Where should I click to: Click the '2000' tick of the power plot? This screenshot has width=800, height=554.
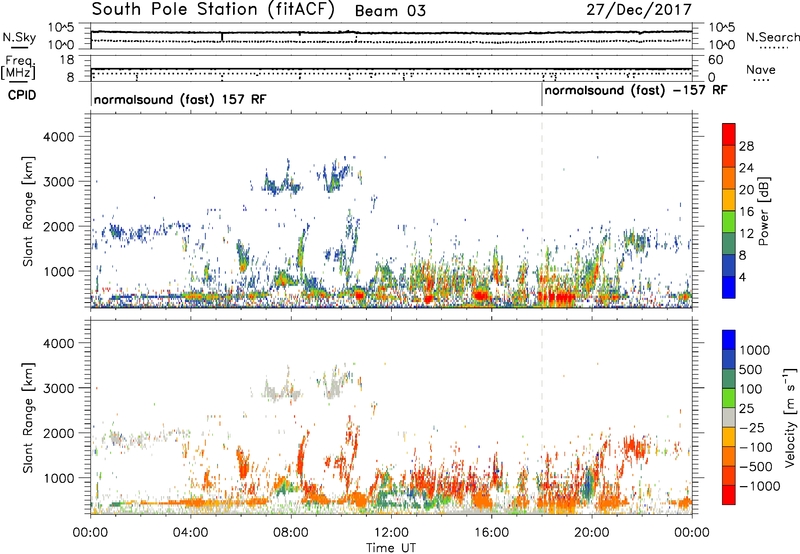[59, 226]
